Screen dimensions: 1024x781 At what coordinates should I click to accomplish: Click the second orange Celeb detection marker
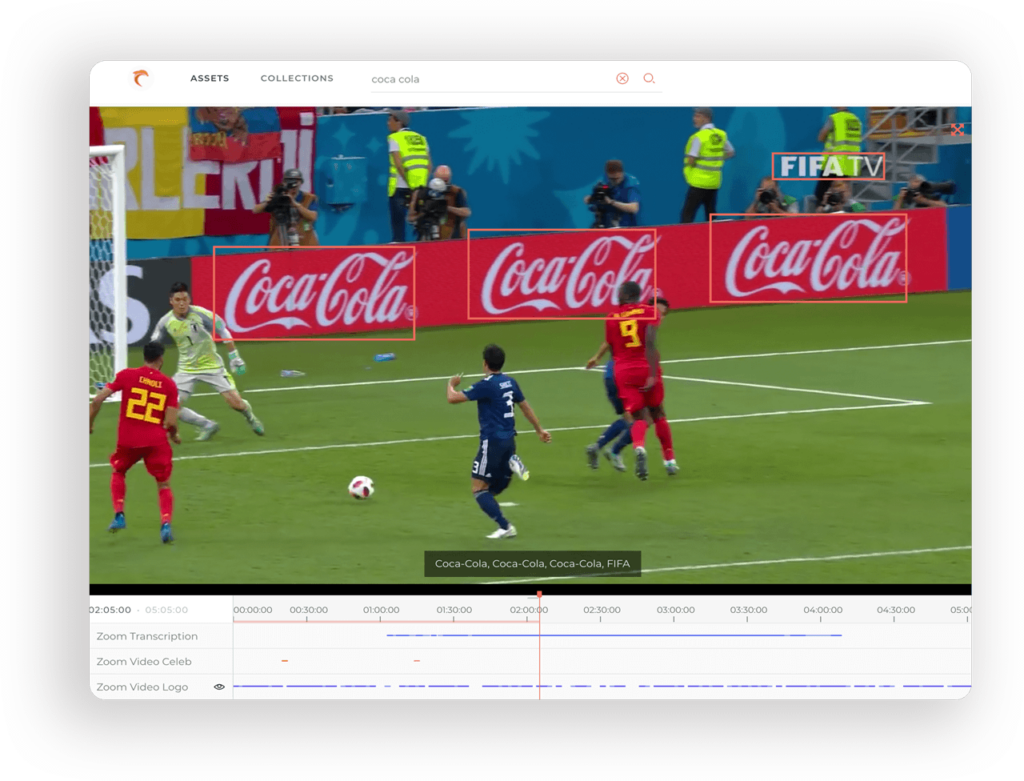point(416,661)
